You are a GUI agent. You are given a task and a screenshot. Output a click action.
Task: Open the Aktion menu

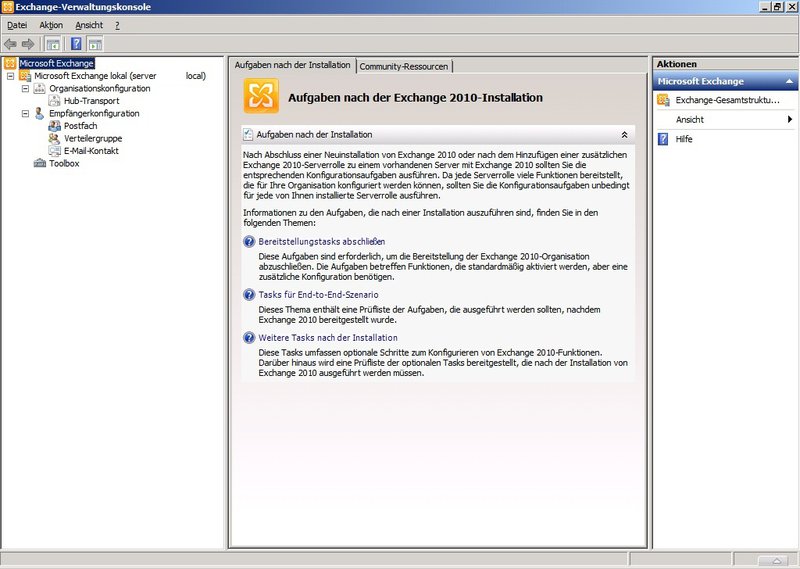click(x=51, y=25)
